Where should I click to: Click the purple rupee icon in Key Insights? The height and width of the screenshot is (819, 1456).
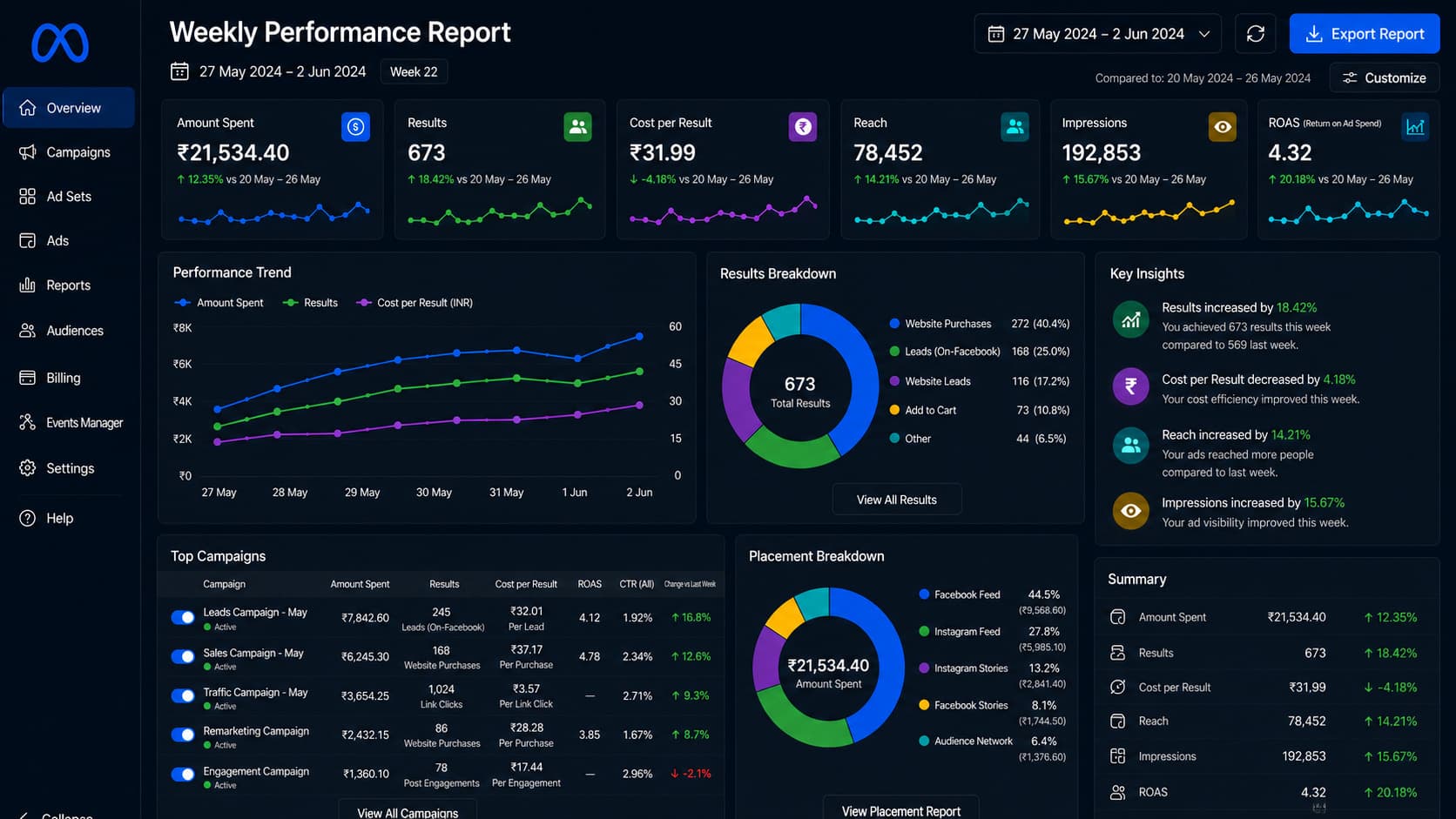coord(1130,386)
